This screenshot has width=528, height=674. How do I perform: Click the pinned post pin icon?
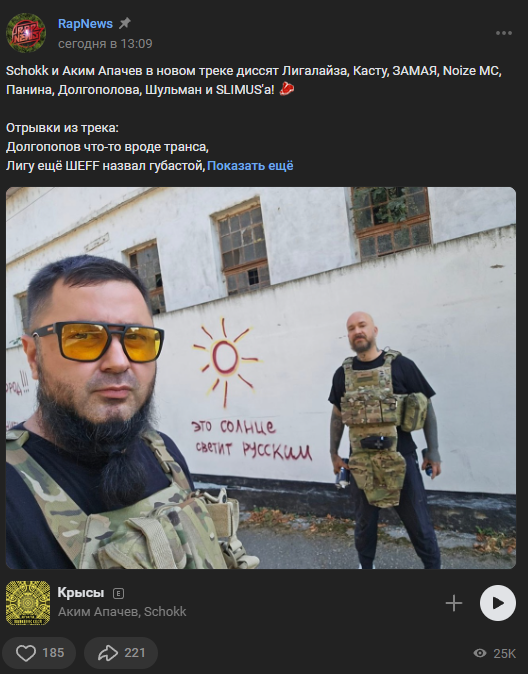125,23
